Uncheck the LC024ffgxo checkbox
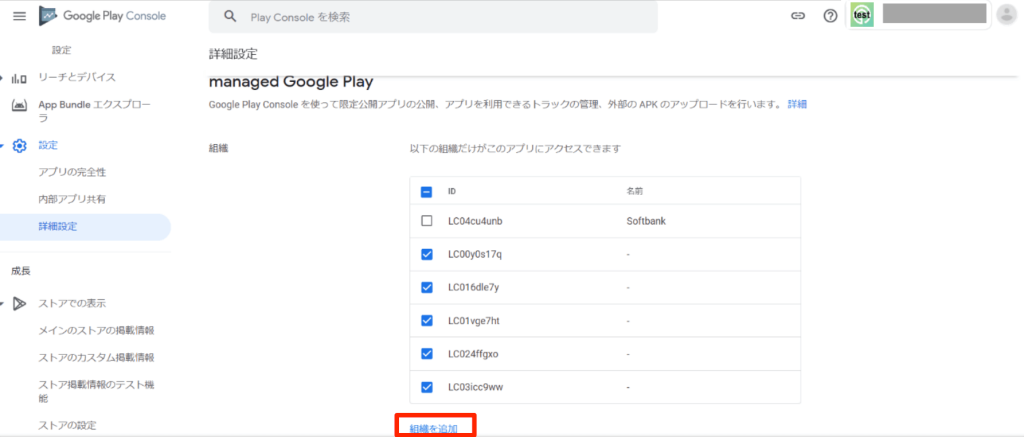Screen dimensions: 1024x437 click(426, 353)
